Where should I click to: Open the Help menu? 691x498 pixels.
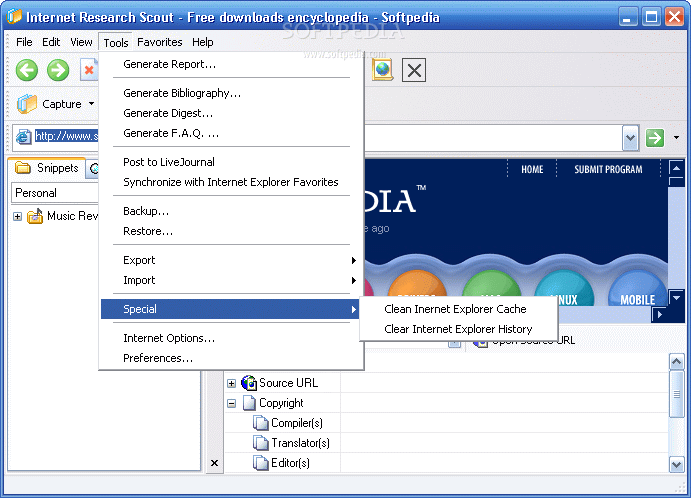203,42
